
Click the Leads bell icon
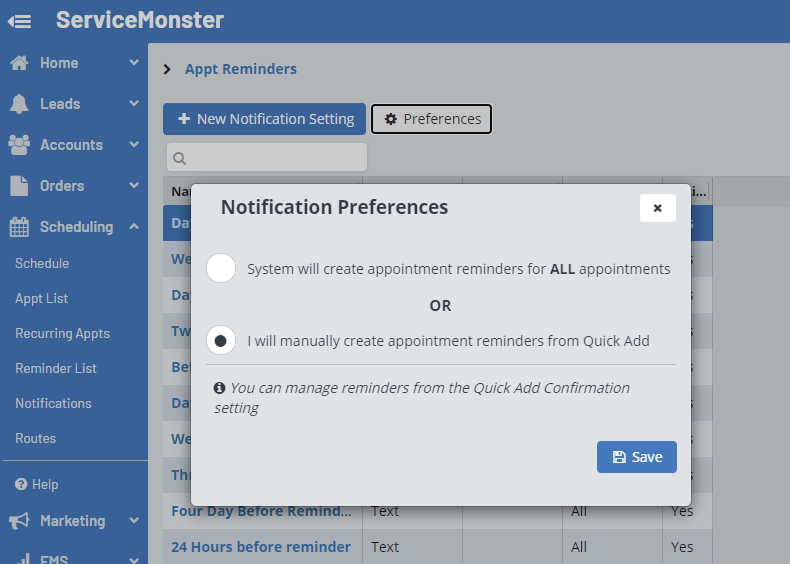point(19,104)
